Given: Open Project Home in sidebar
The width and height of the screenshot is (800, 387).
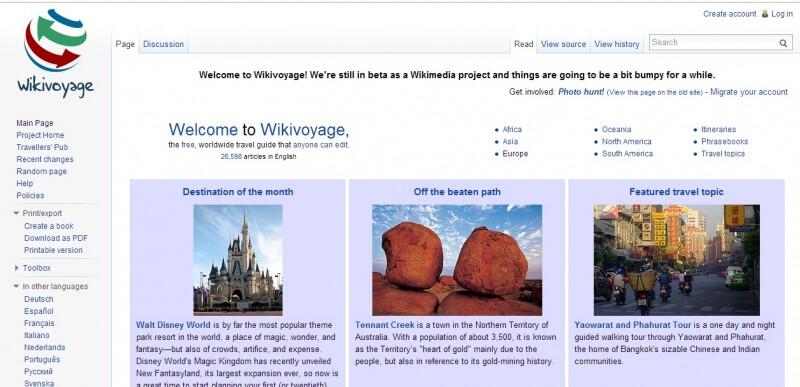Looking at the screenshot, I should 40,135.
